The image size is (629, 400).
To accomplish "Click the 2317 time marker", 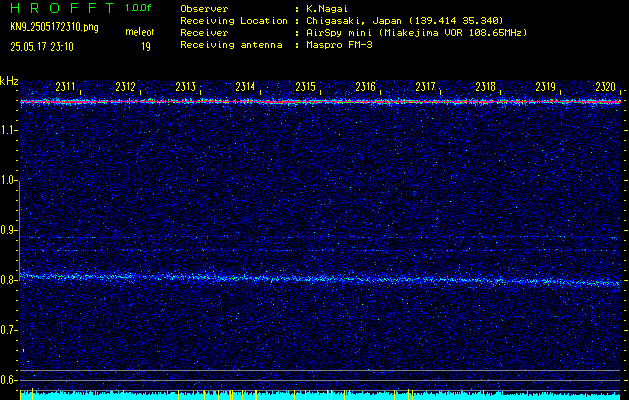I will pyautogui.click(x=425, y=87).
